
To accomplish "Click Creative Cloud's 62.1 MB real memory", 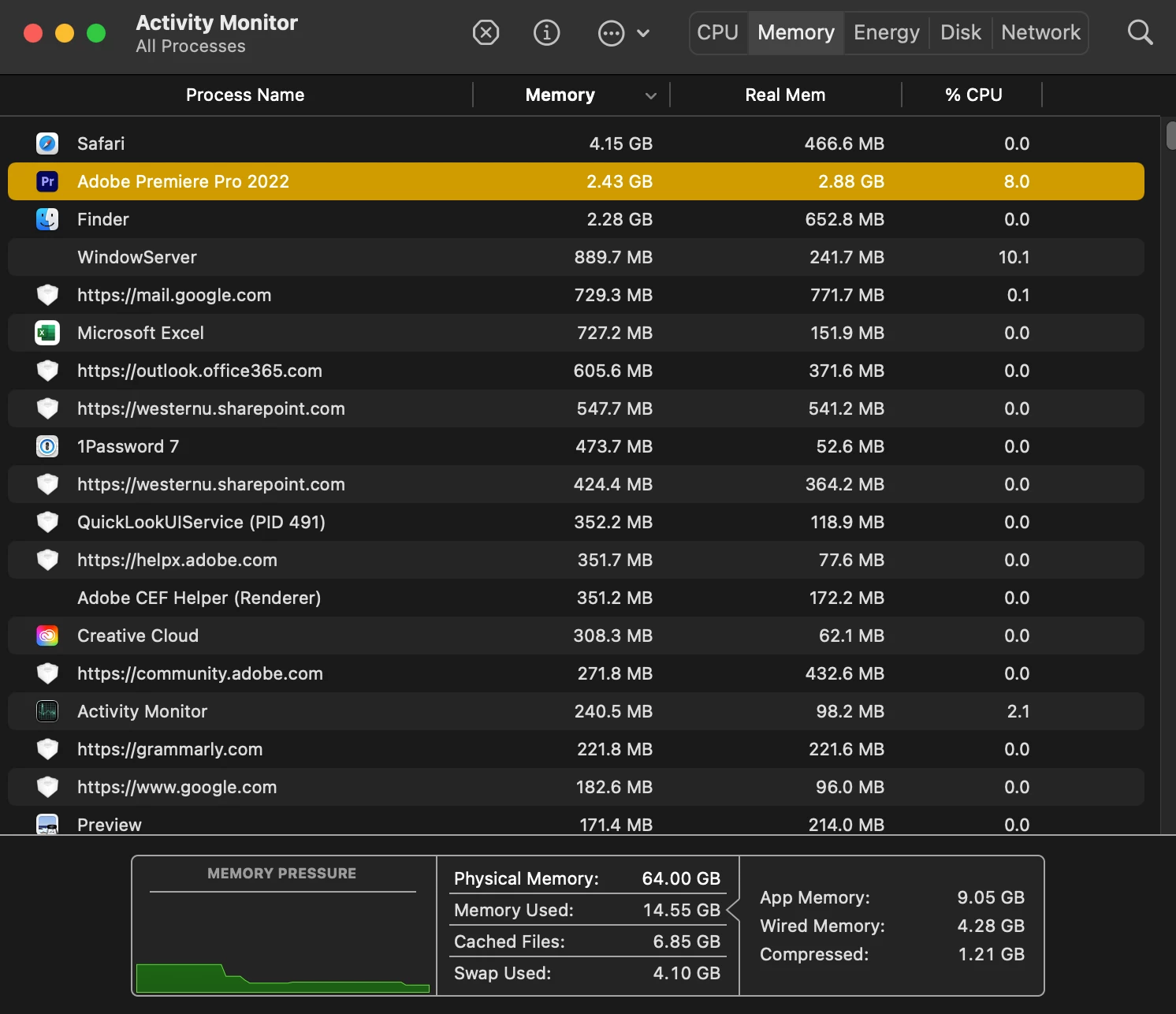I will pyautogui.click(x=851, y=636).
